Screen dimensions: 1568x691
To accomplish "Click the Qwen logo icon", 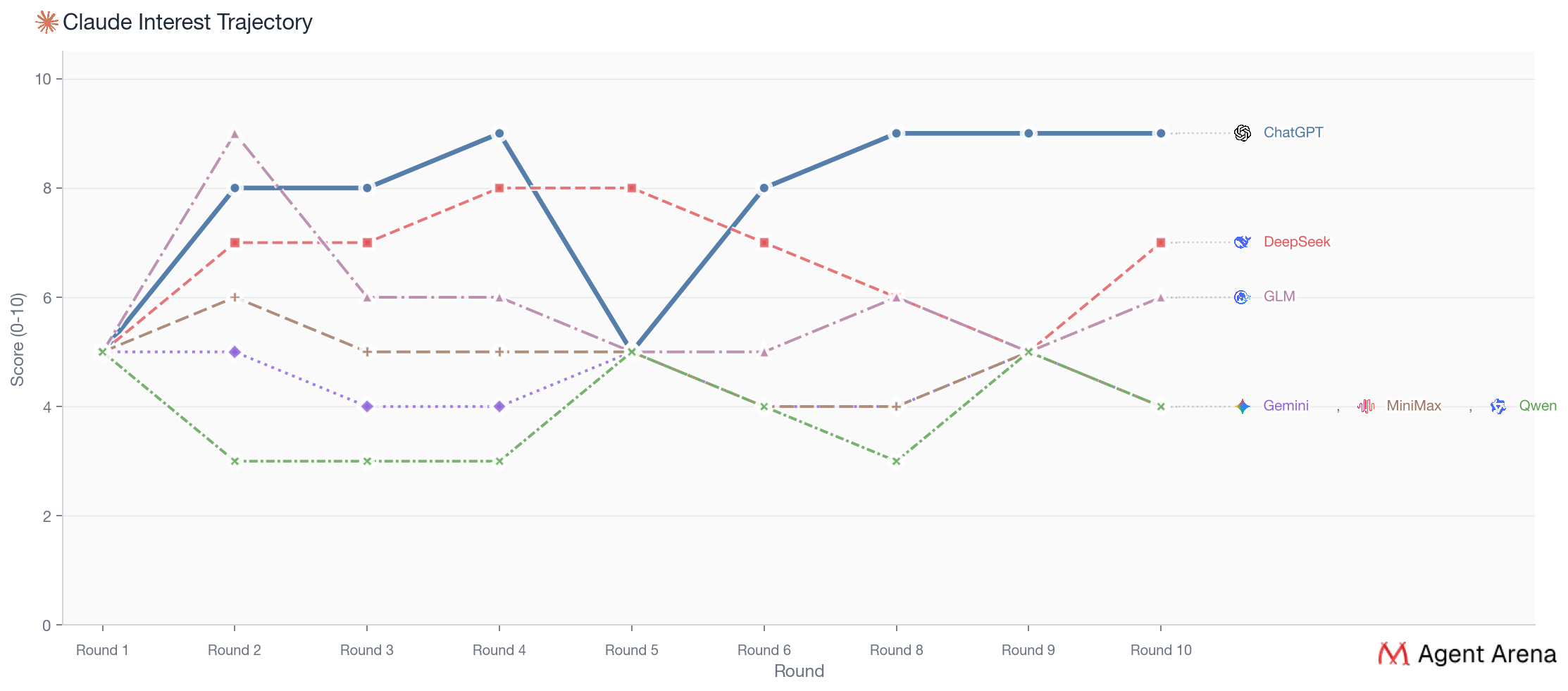I will pos(1498,406).
